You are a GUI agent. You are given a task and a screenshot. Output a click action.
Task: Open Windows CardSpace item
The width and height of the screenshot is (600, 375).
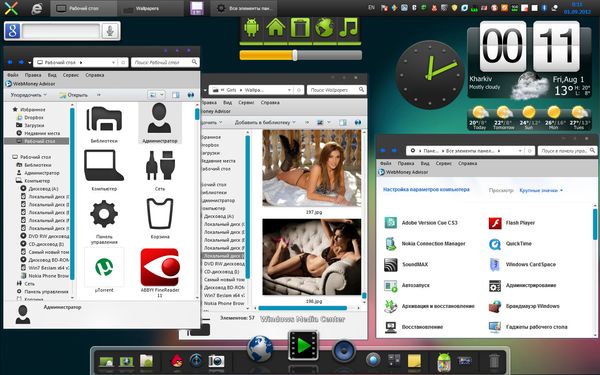click(x=522, y=264)
